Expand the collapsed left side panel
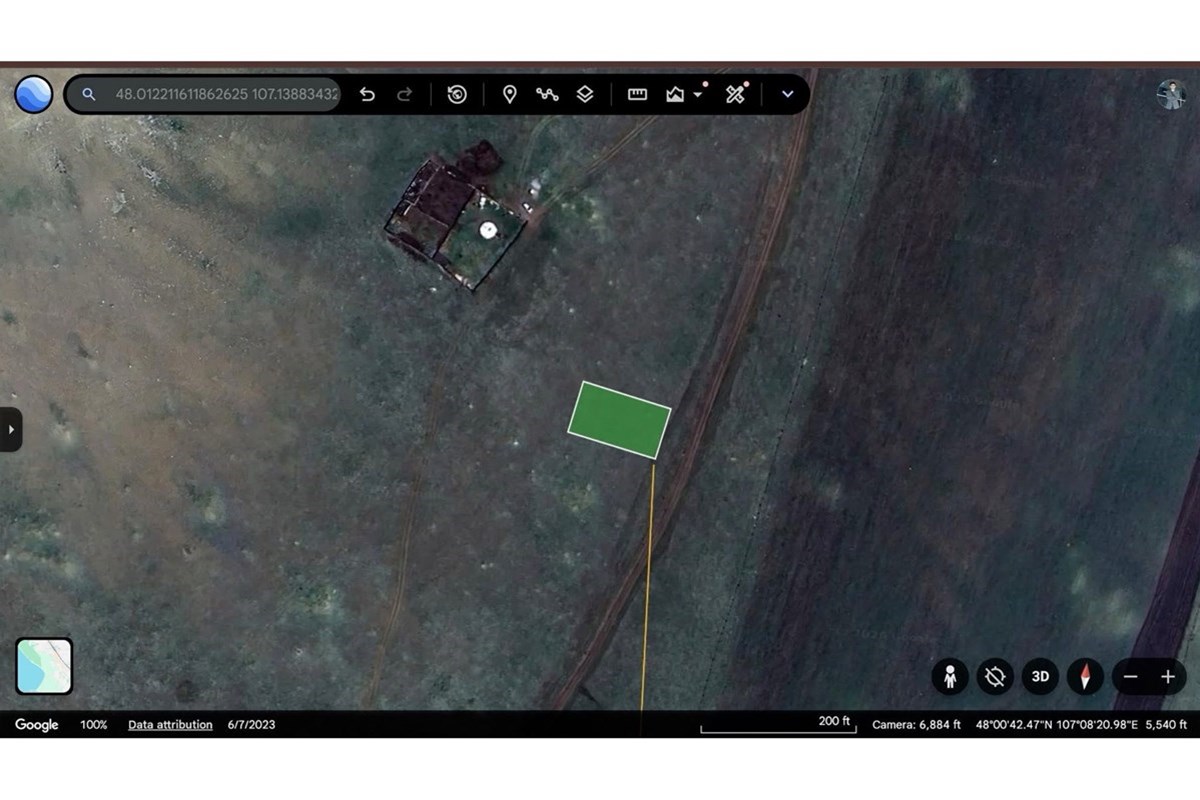 point(11,430)
